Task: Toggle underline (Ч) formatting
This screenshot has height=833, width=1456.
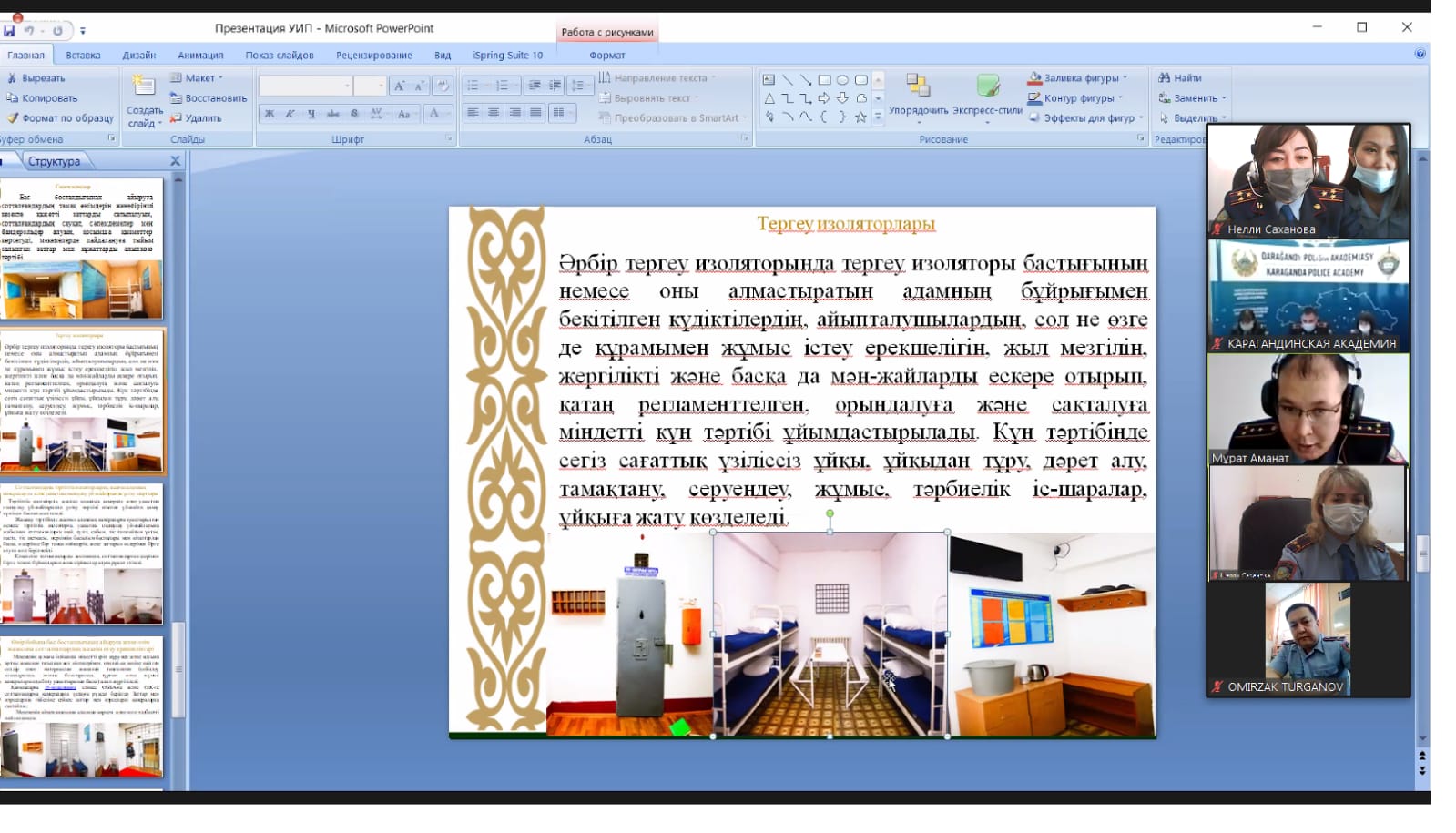Action: pos(311,114)
